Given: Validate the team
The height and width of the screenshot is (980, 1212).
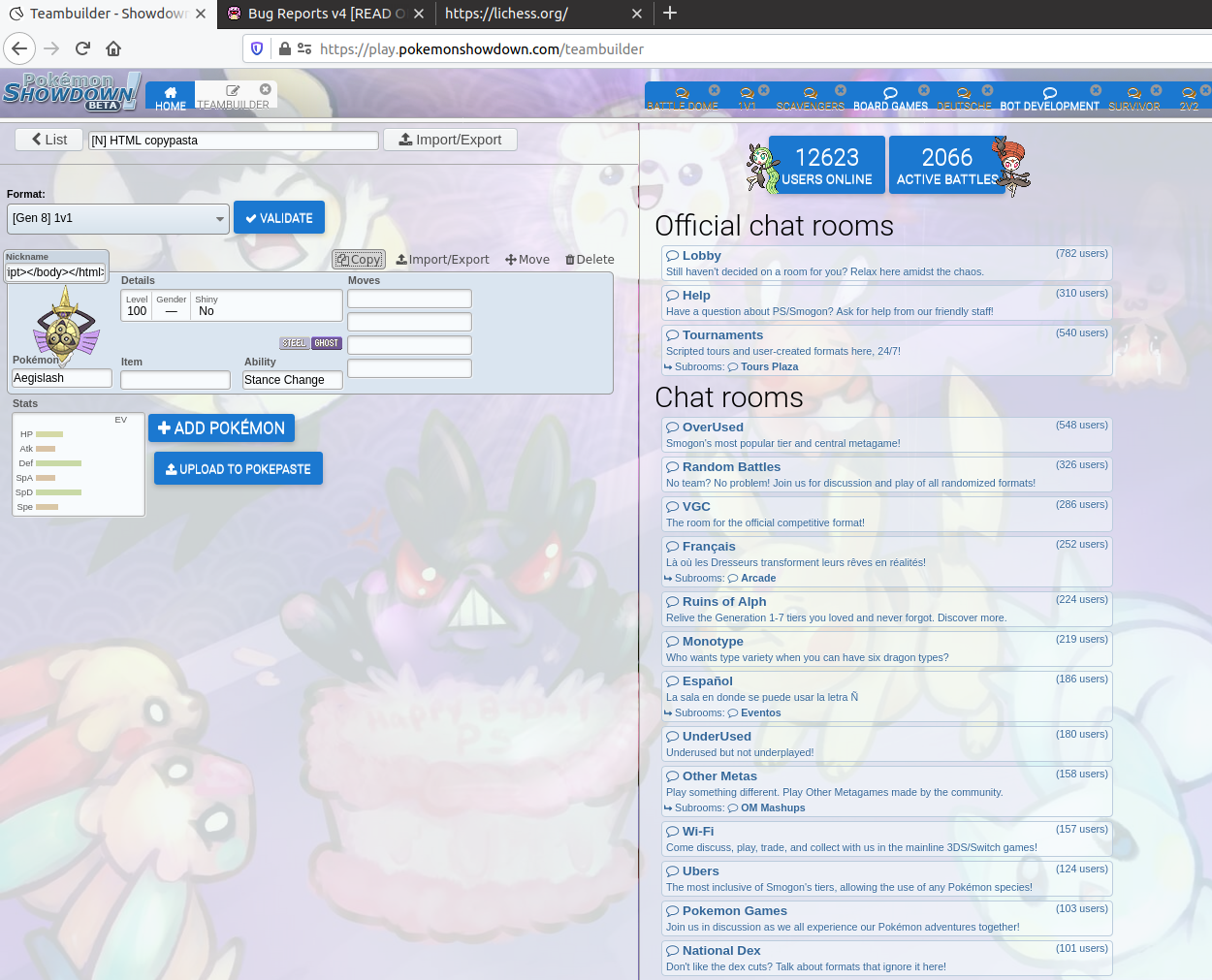Looking at the screenshot, I should [x=279, y=218].
